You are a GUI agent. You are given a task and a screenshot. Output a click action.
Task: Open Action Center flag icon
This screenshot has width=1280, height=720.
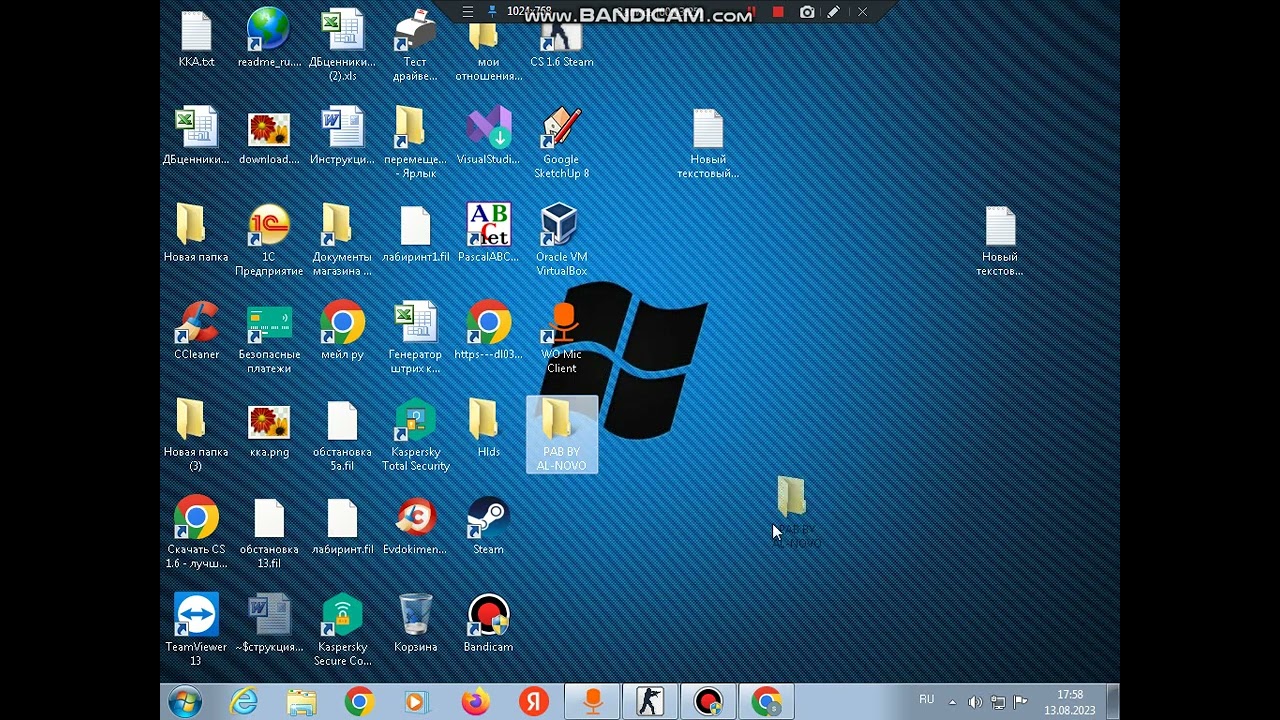1020,702
